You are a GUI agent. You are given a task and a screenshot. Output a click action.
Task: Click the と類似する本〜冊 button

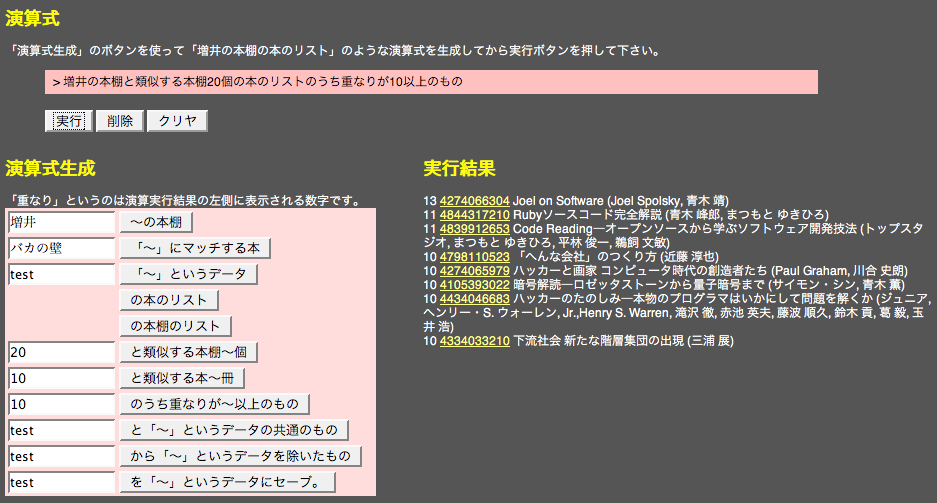182,379
